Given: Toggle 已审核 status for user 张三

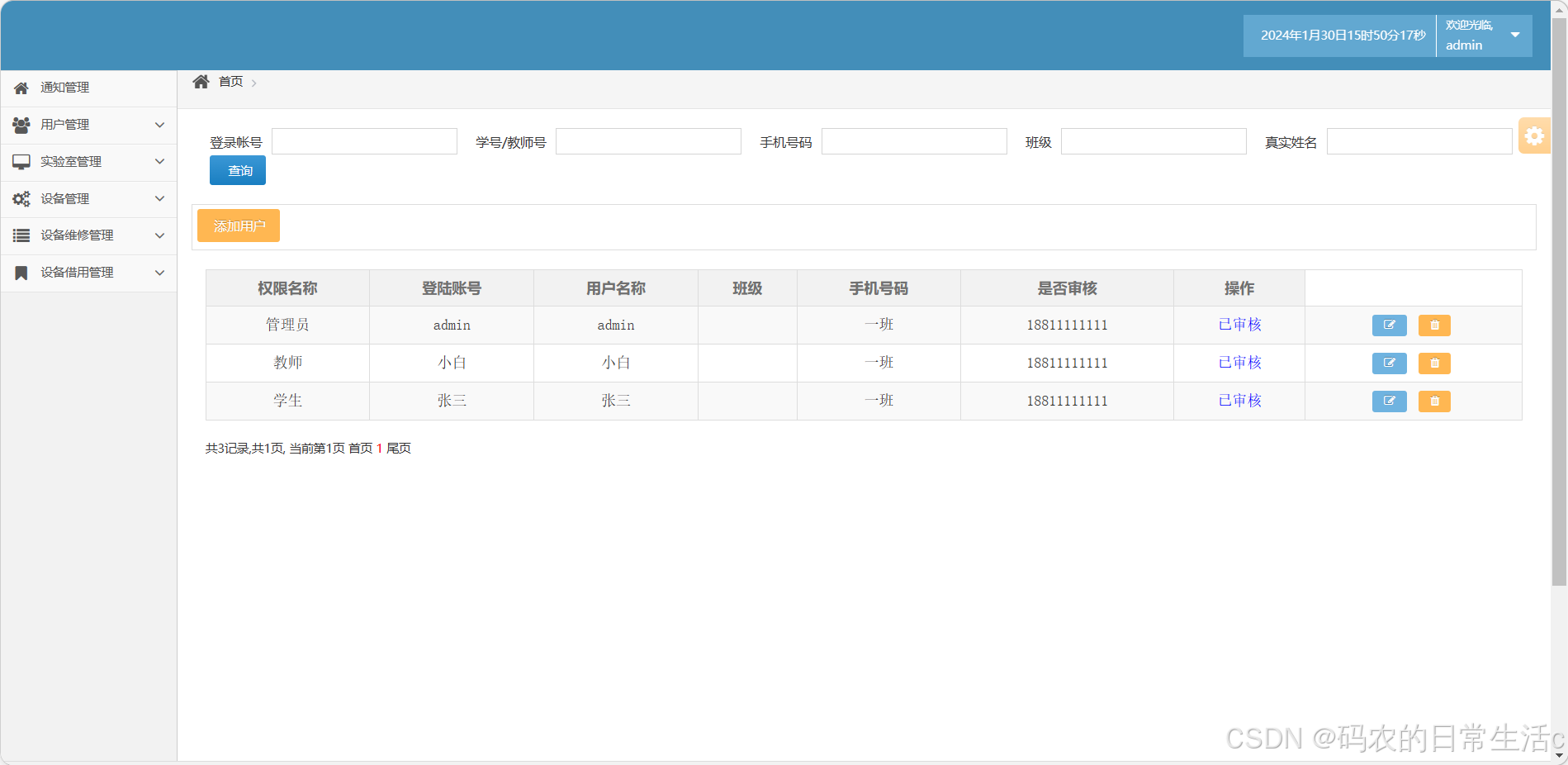Looking at the screenshot, I should 1239,400.
